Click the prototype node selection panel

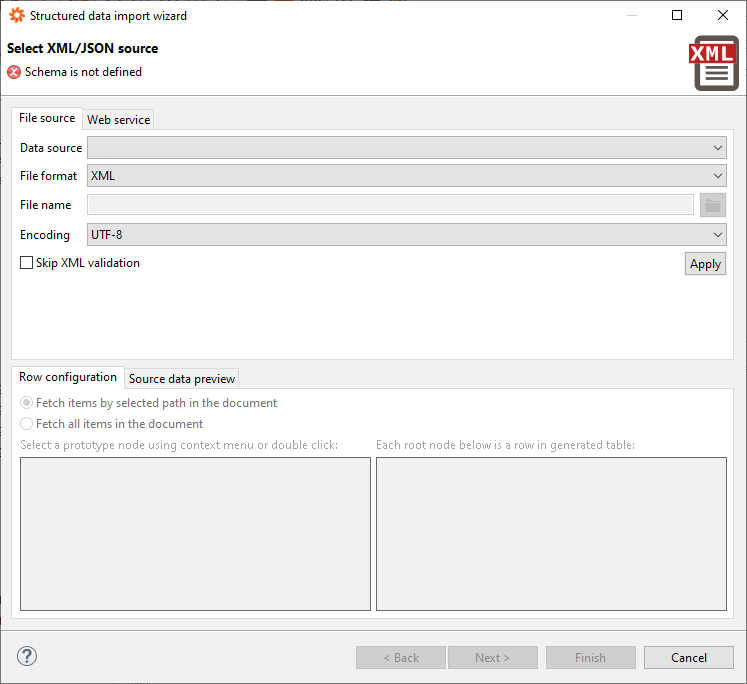click(x=195, y=534)
